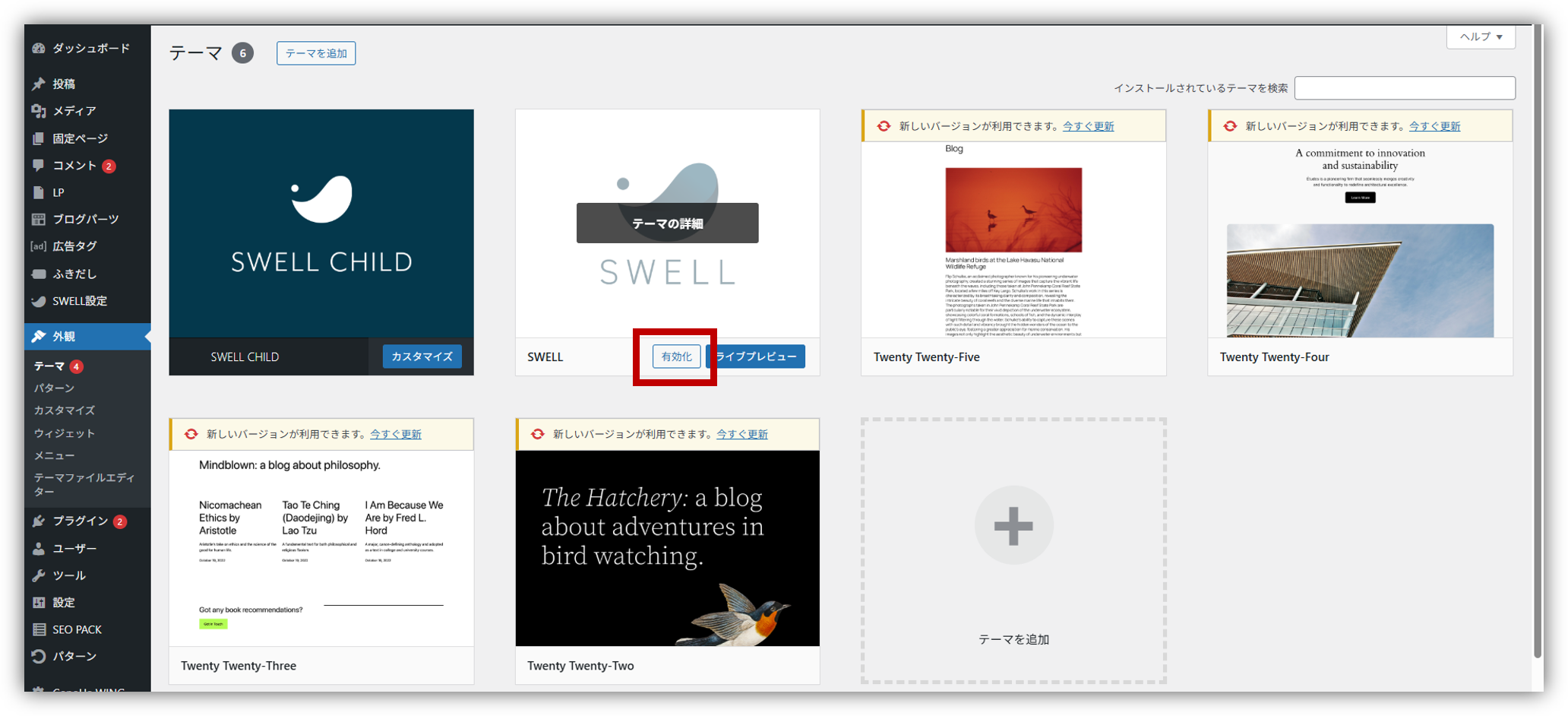
Task: Click the page vertical scrollbar
Action: [1538, 342]
